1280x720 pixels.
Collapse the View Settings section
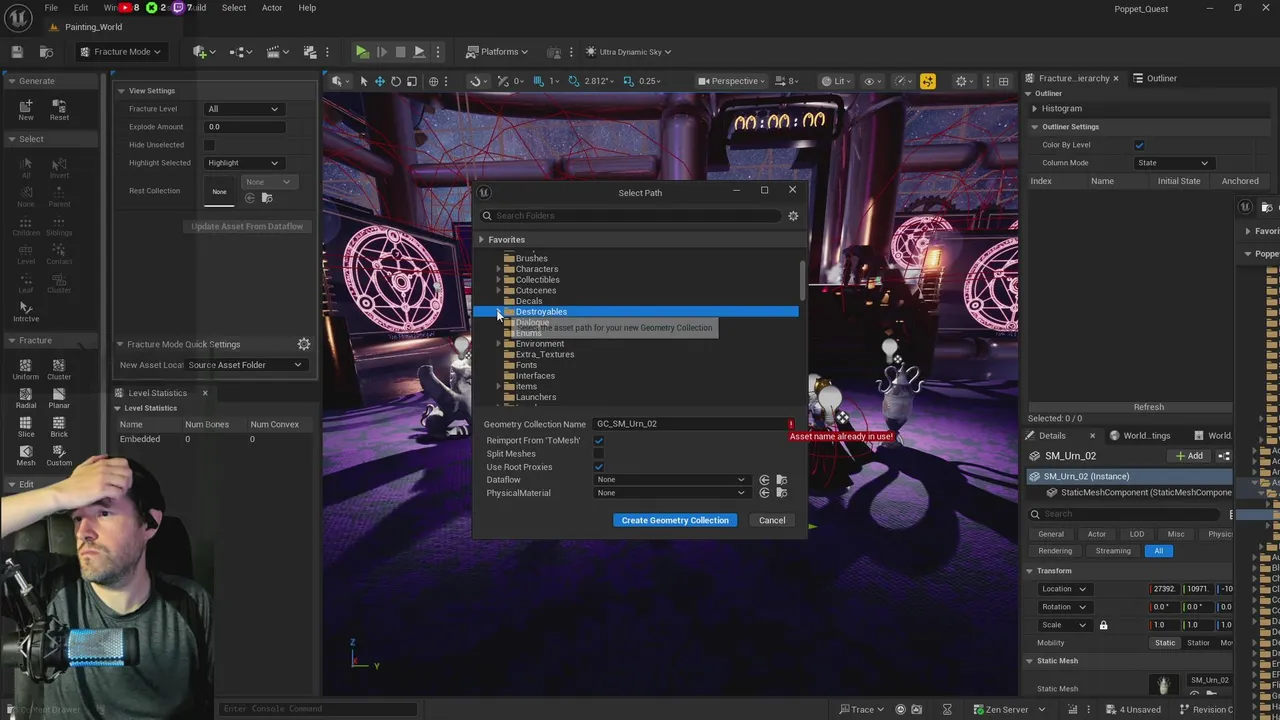(x=120, y=91)
